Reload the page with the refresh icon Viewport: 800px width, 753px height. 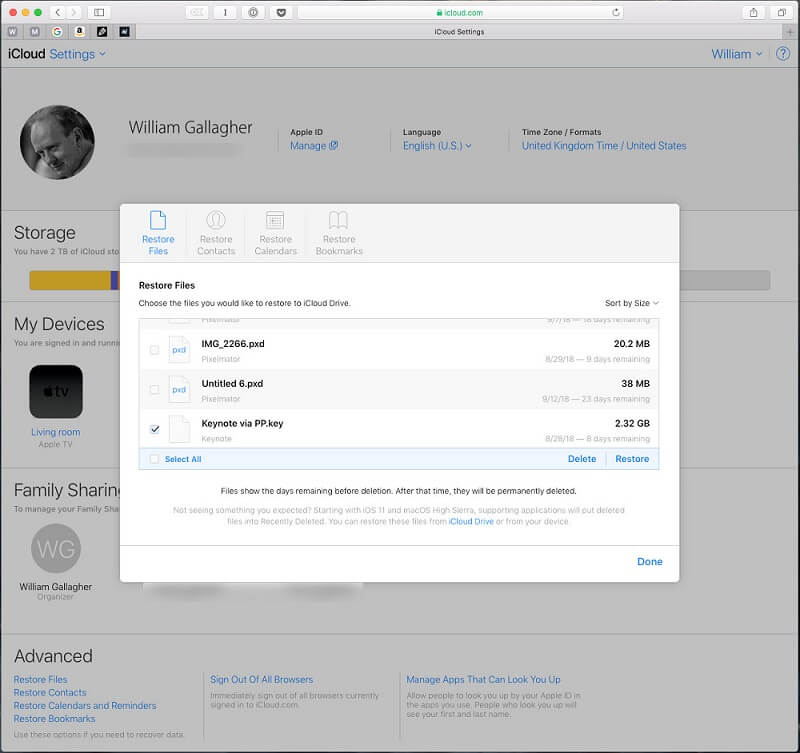[x=616, y=12]
